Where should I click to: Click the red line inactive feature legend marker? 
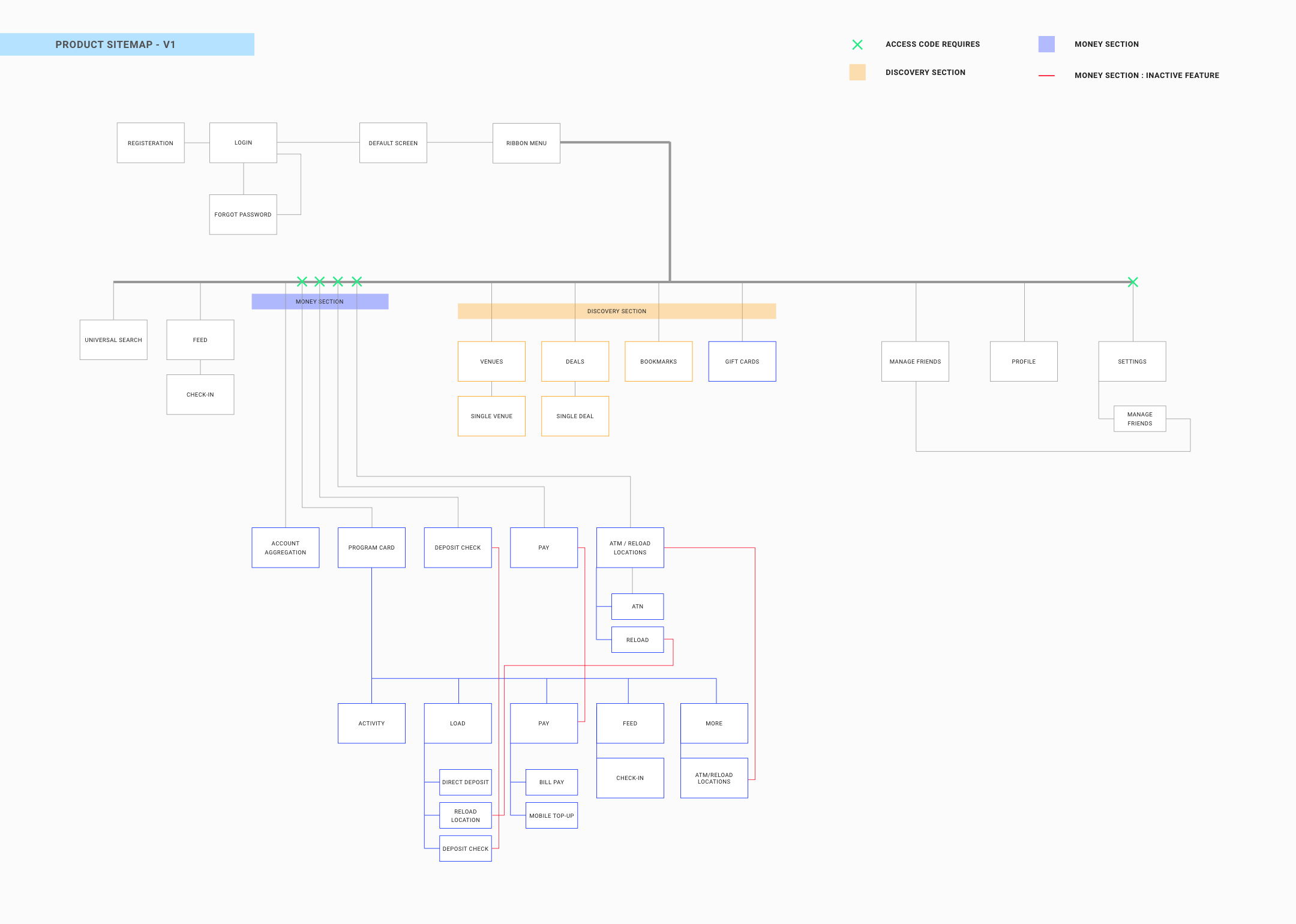point(1046,76)
